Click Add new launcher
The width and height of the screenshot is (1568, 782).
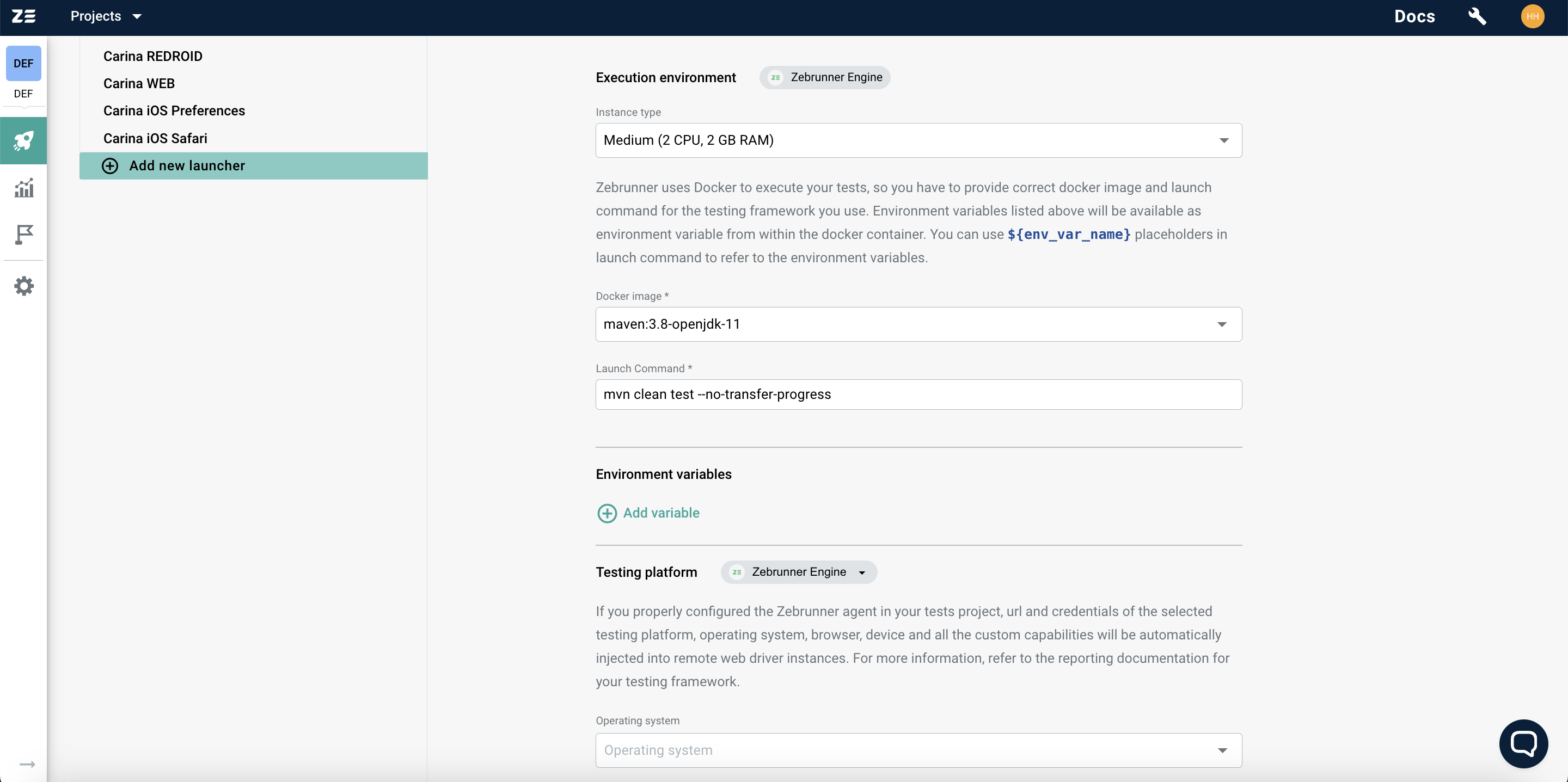coord(253,165)
